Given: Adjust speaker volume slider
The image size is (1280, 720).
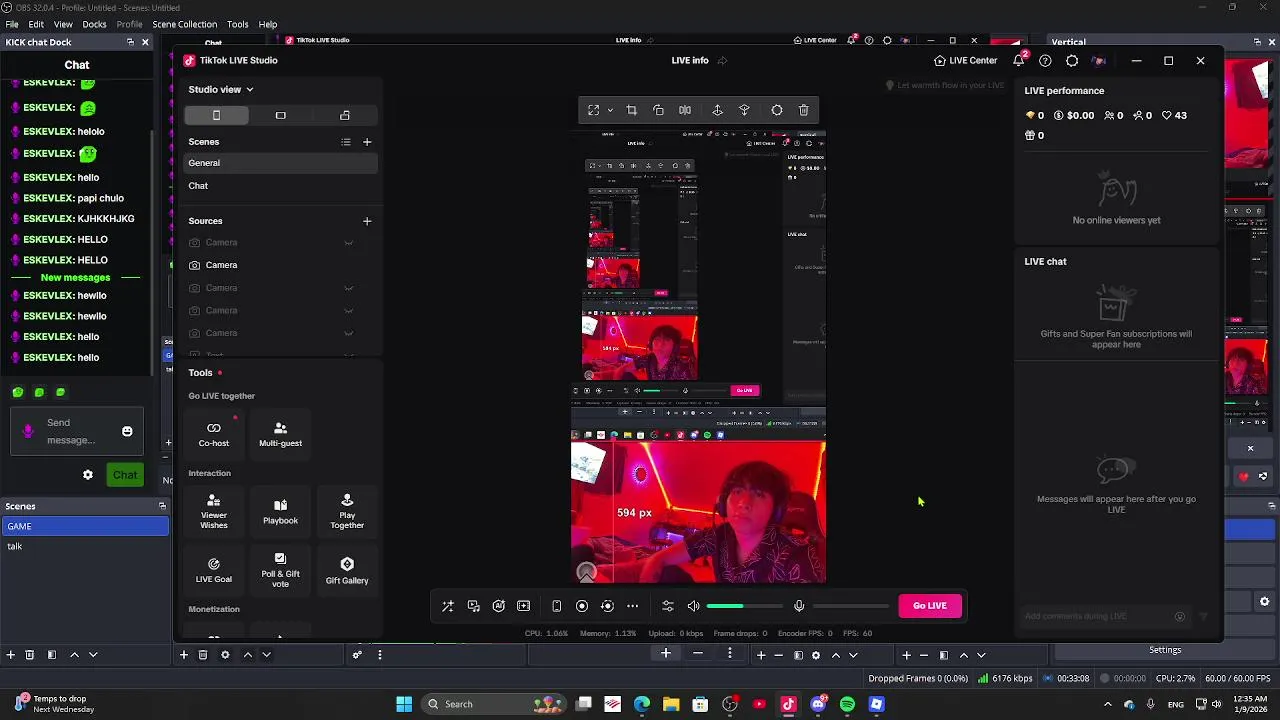Looking at the screenshot, I should 745,606.
